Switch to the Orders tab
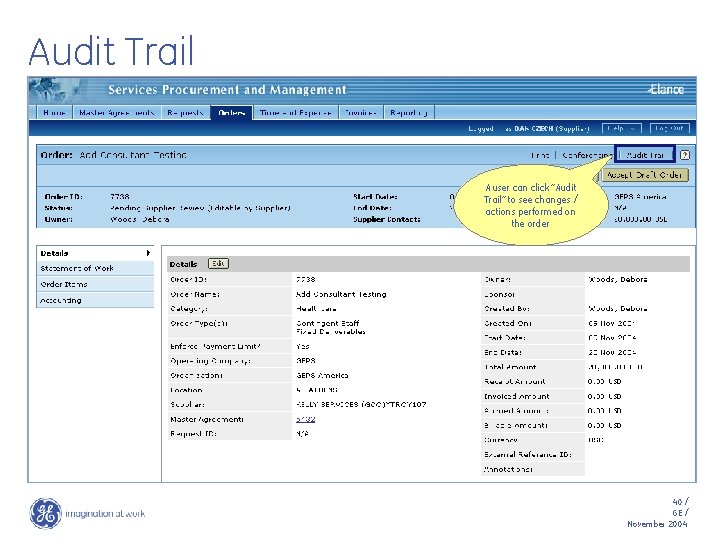Screen dimensions: 720x540 tap(231, 112)
